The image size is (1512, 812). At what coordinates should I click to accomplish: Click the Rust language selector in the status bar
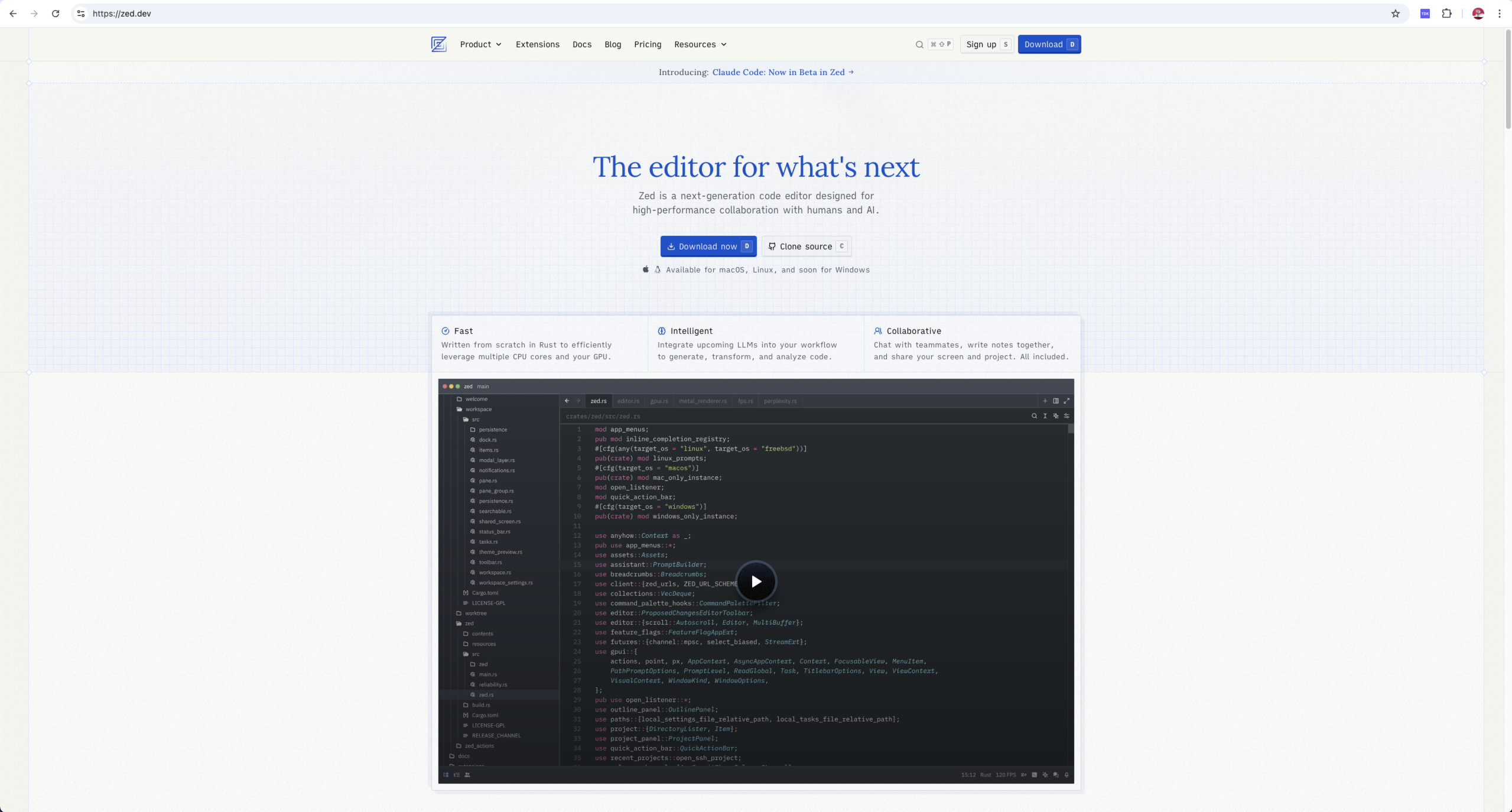coord(986,775)
